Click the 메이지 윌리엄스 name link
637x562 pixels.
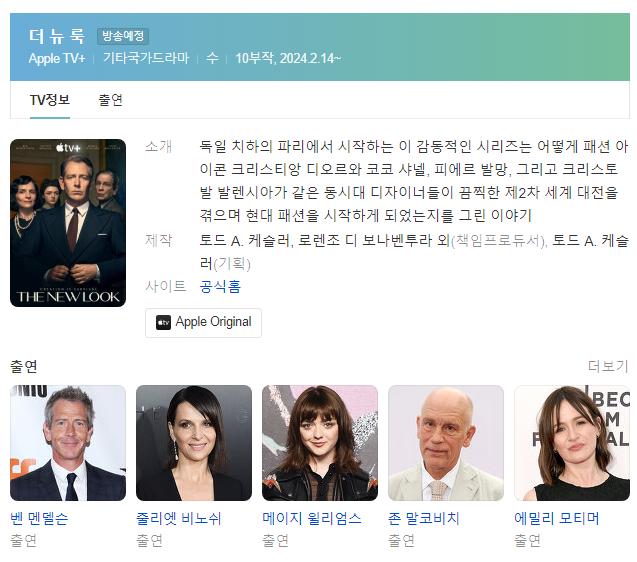[x=312, y=518]
